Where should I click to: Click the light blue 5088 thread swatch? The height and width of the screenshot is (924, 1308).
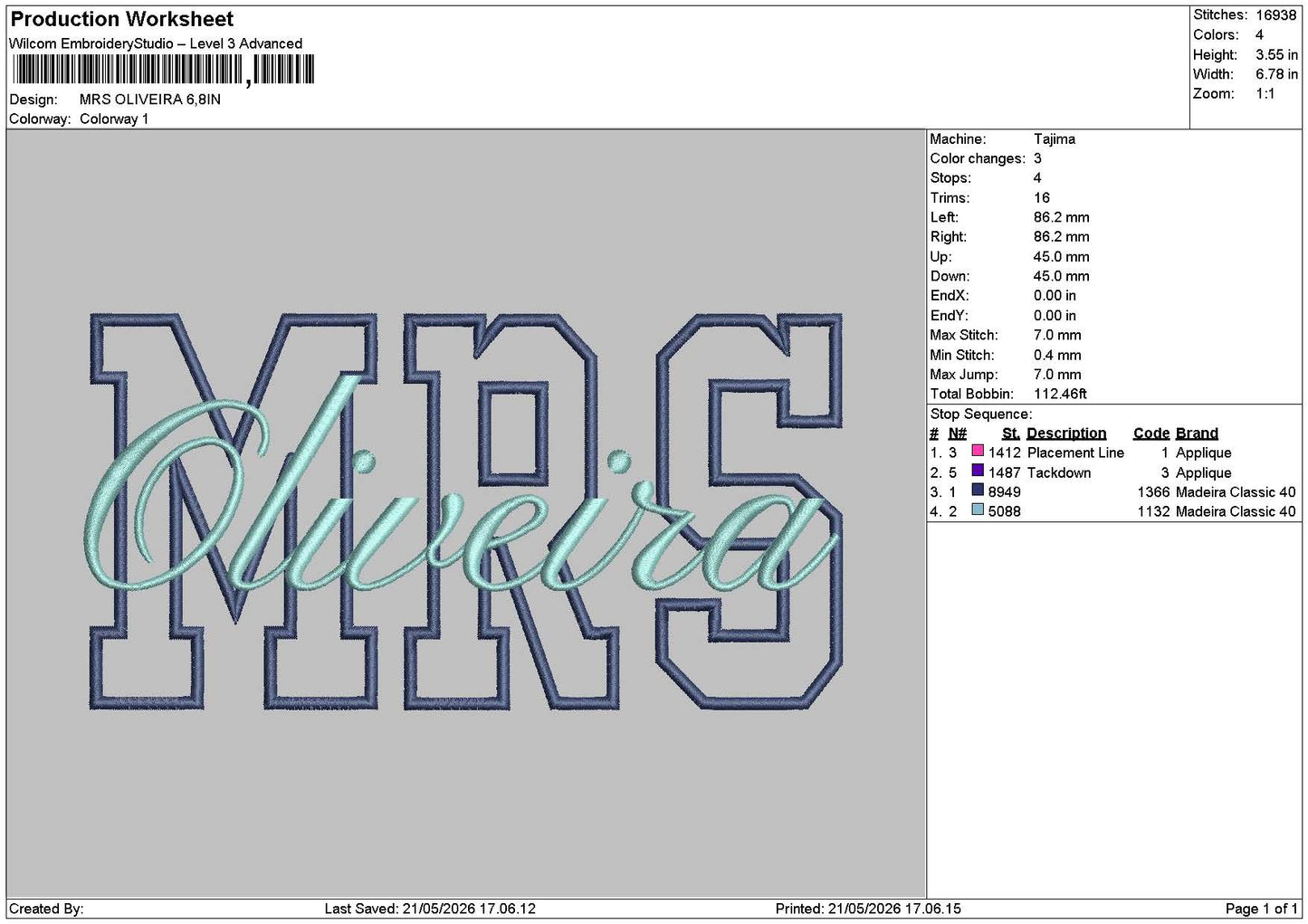(978, 511)
